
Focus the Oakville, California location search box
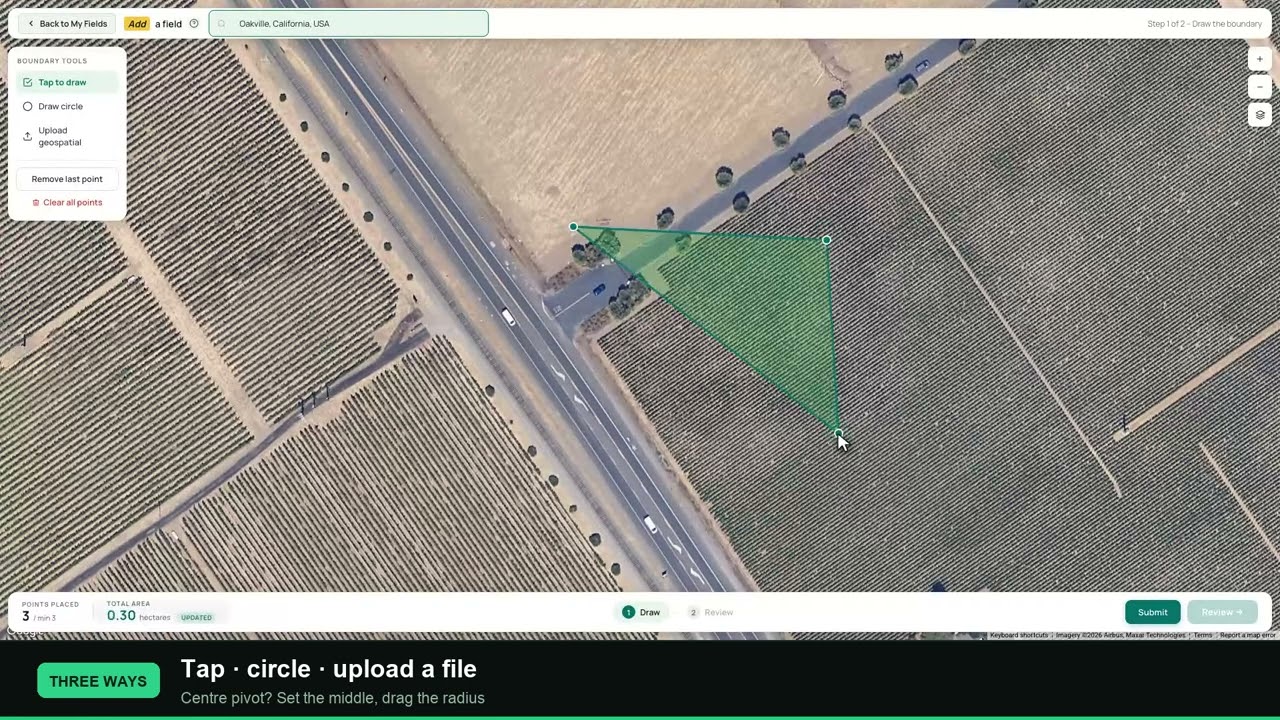click(348, 23)
